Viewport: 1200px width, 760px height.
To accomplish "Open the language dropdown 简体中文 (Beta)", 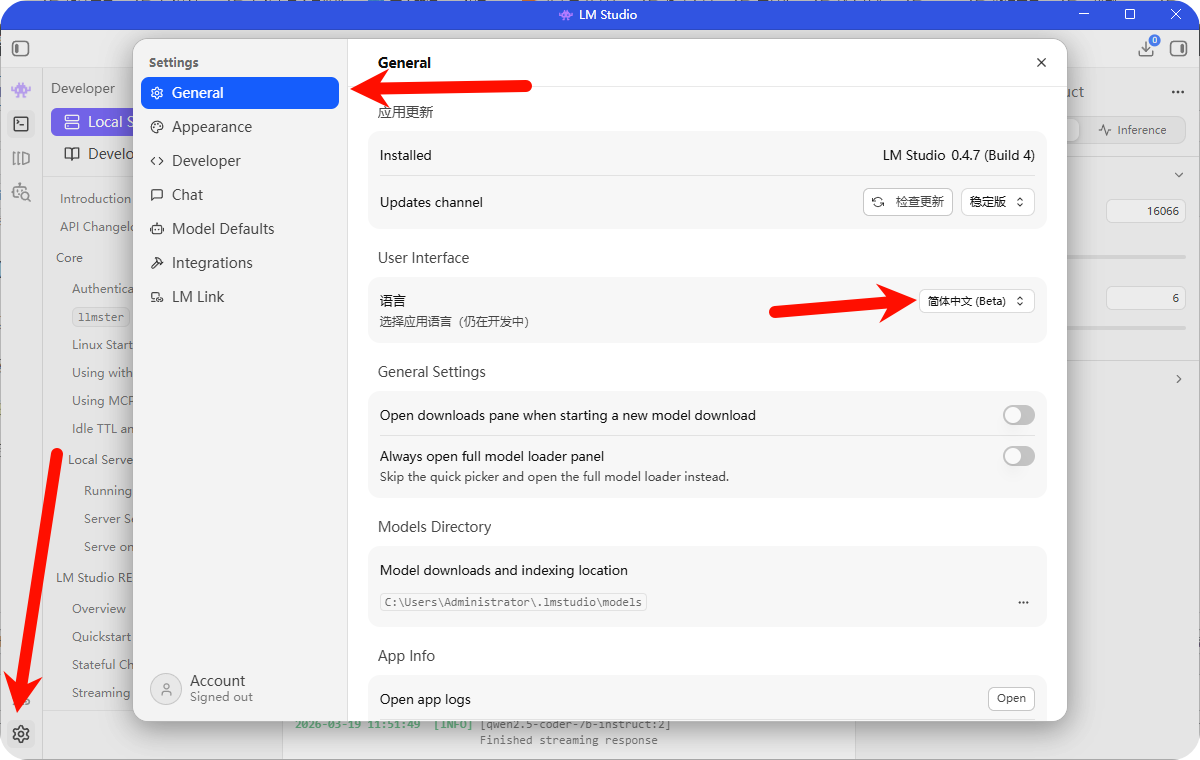I will click(x=976, y=301).
